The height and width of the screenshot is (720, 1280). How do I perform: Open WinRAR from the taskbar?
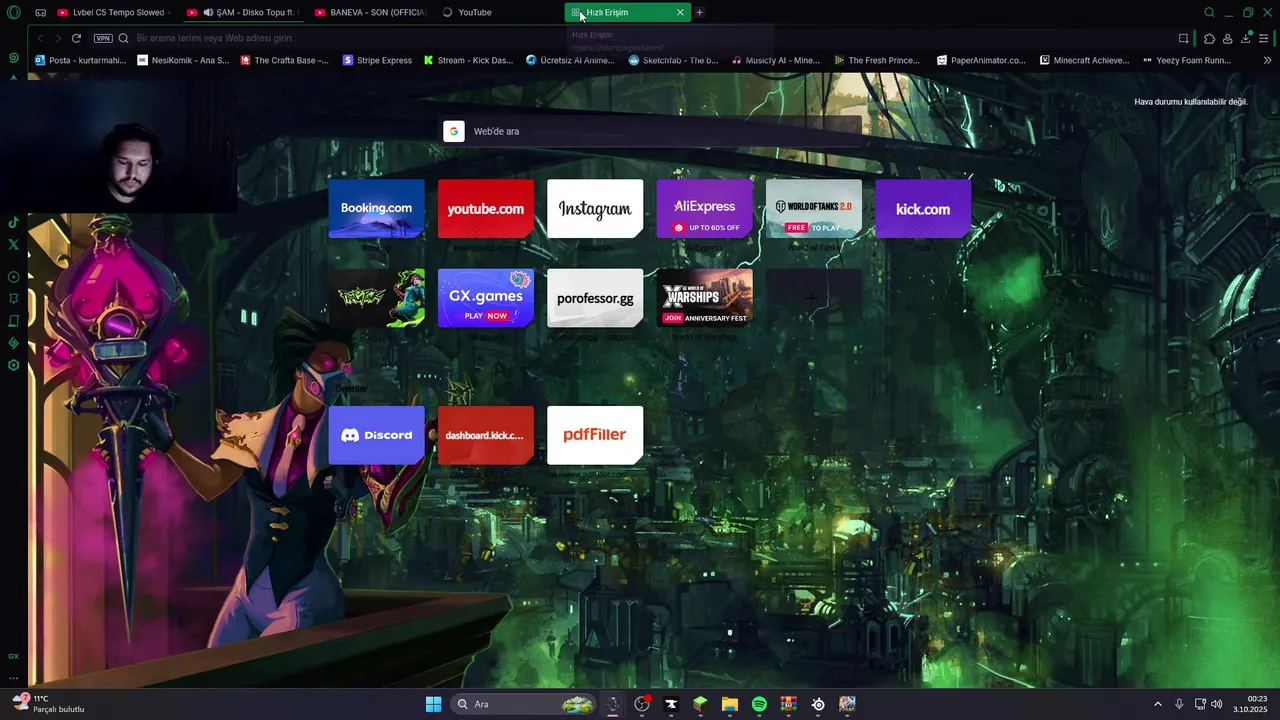coord(789,704)
